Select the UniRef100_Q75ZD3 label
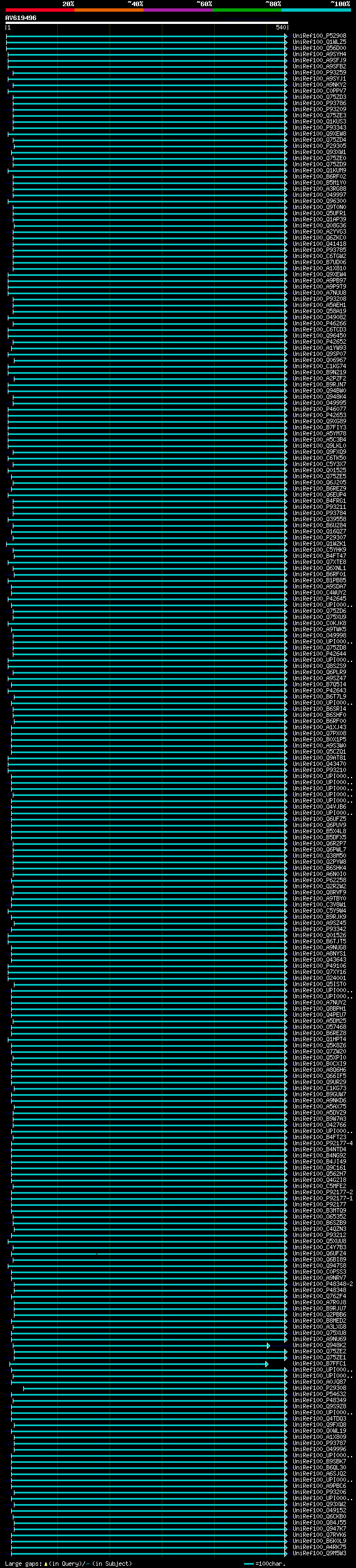 319,97
